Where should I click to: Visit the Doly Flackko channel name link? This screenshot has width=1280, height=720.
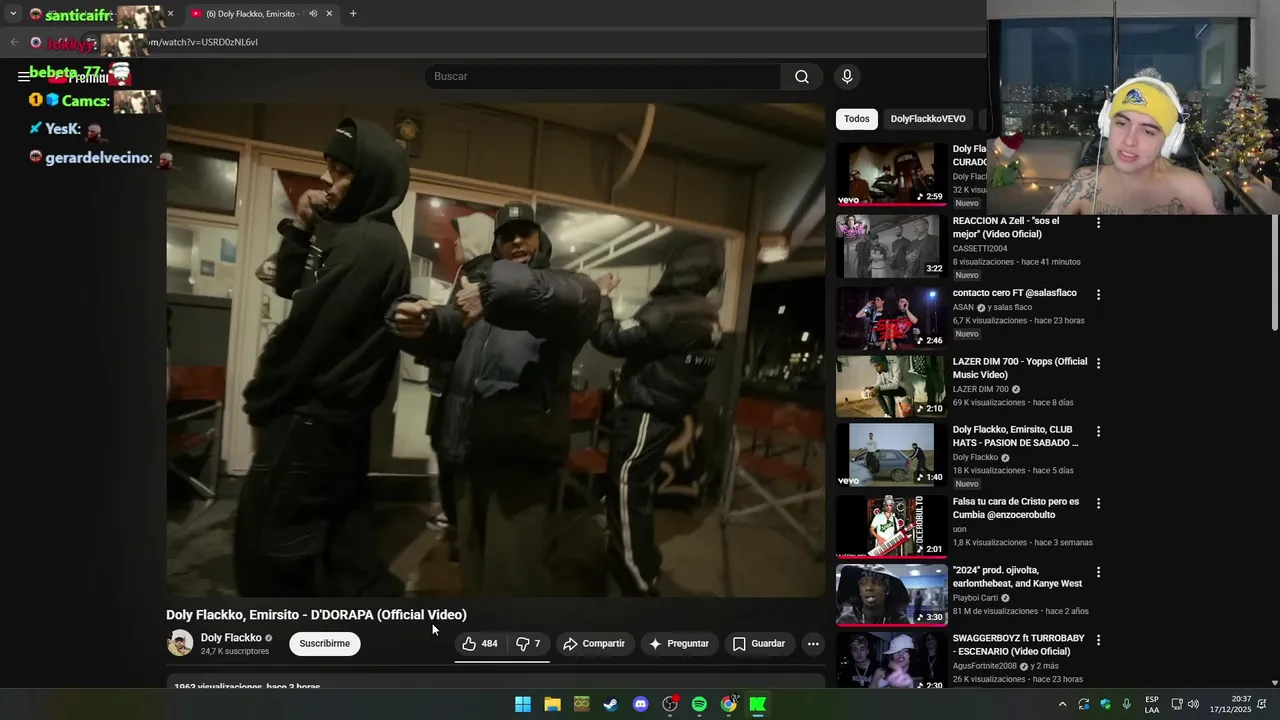231,638
